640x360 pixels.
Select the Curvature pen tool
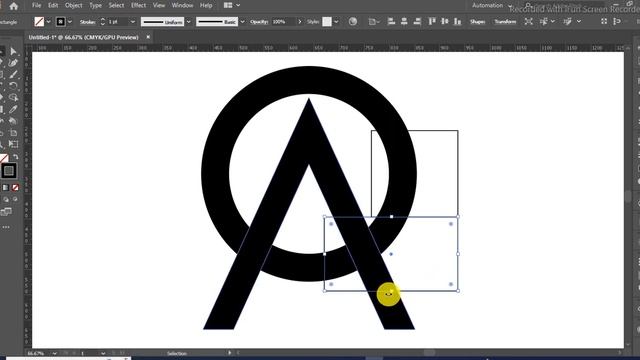point(13,63)
